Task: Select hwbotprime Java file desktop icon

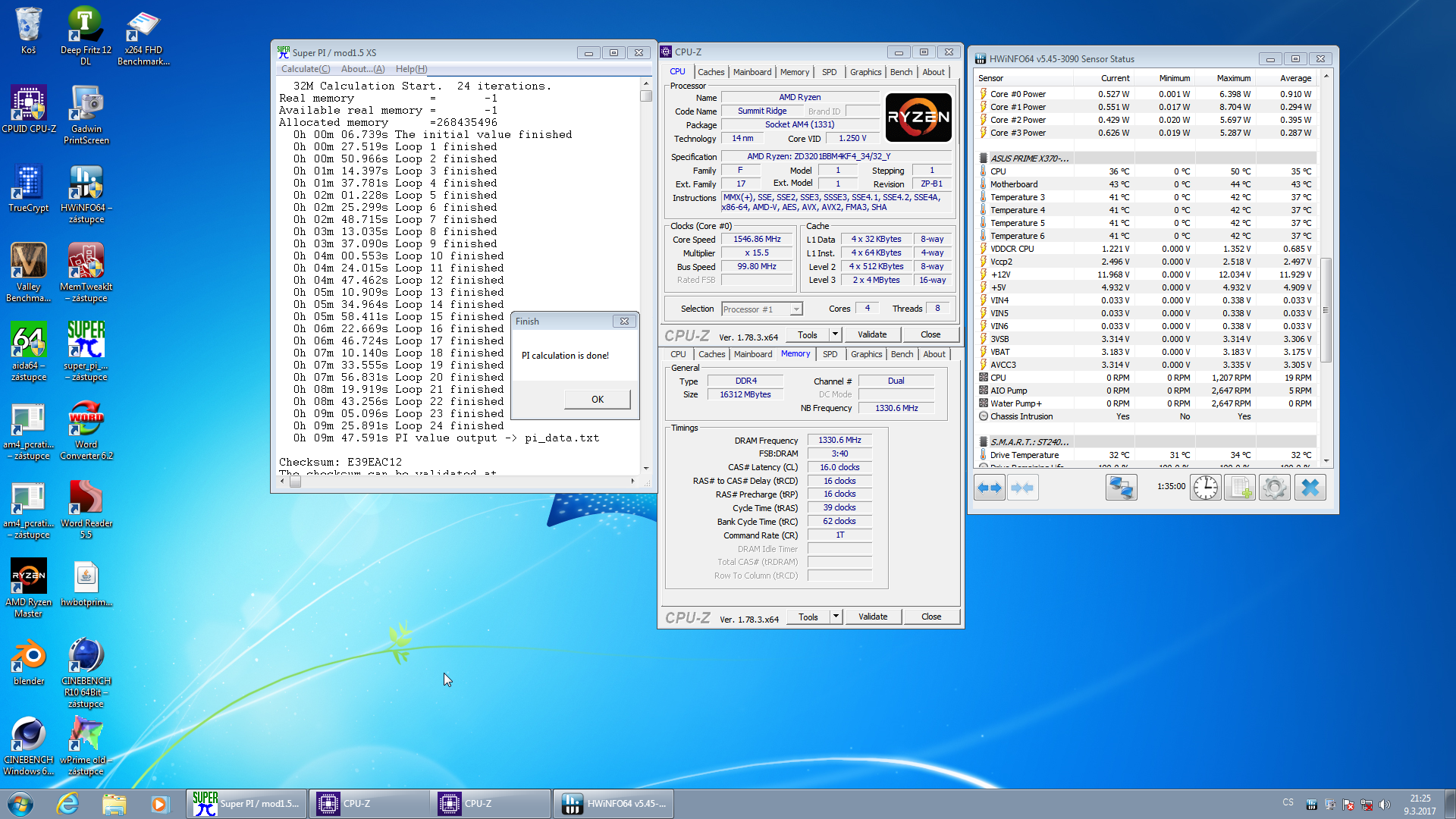Action: pos(86,582)
